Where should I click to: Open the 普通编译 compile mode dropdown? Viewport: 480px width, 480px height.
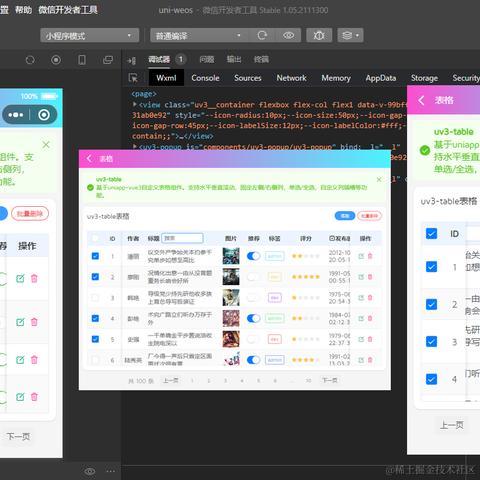coord(199,35)
